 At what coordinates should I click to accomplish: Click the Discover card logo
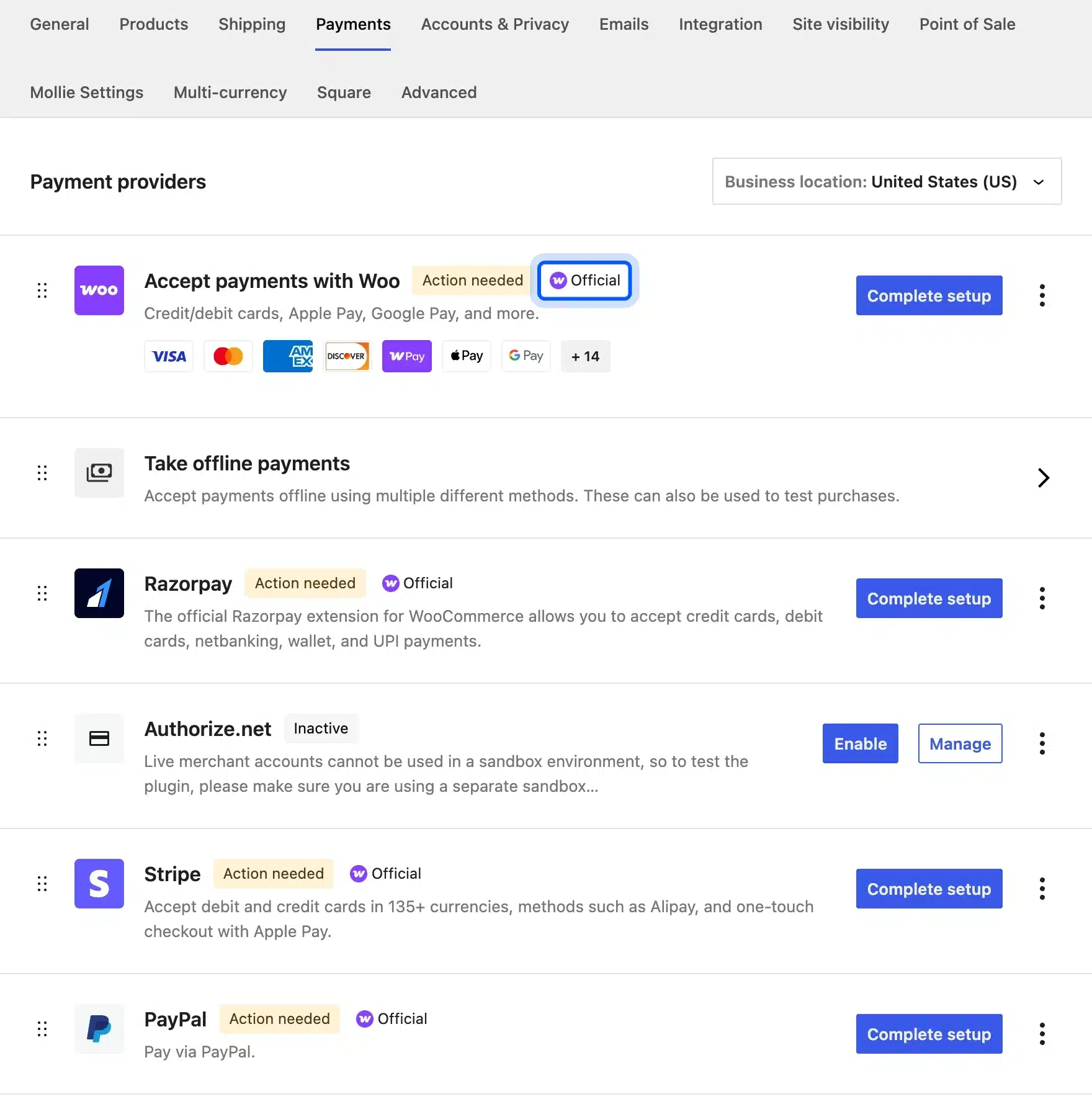tap(347, 356)
